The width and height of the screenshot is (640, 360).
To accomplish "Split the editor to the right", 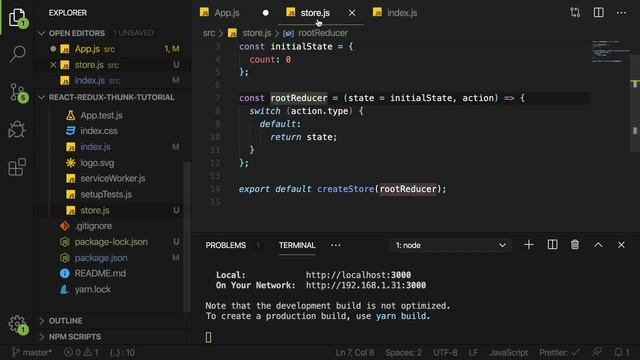I will pos(598,13).
